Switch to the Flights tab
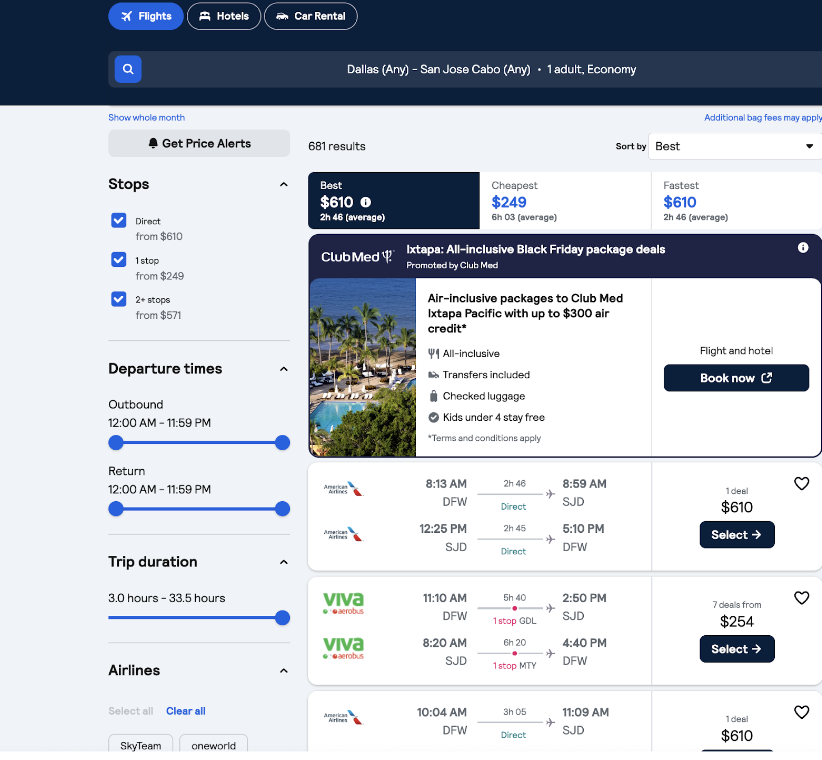822x760 pixels. click(x=146, y=16)
